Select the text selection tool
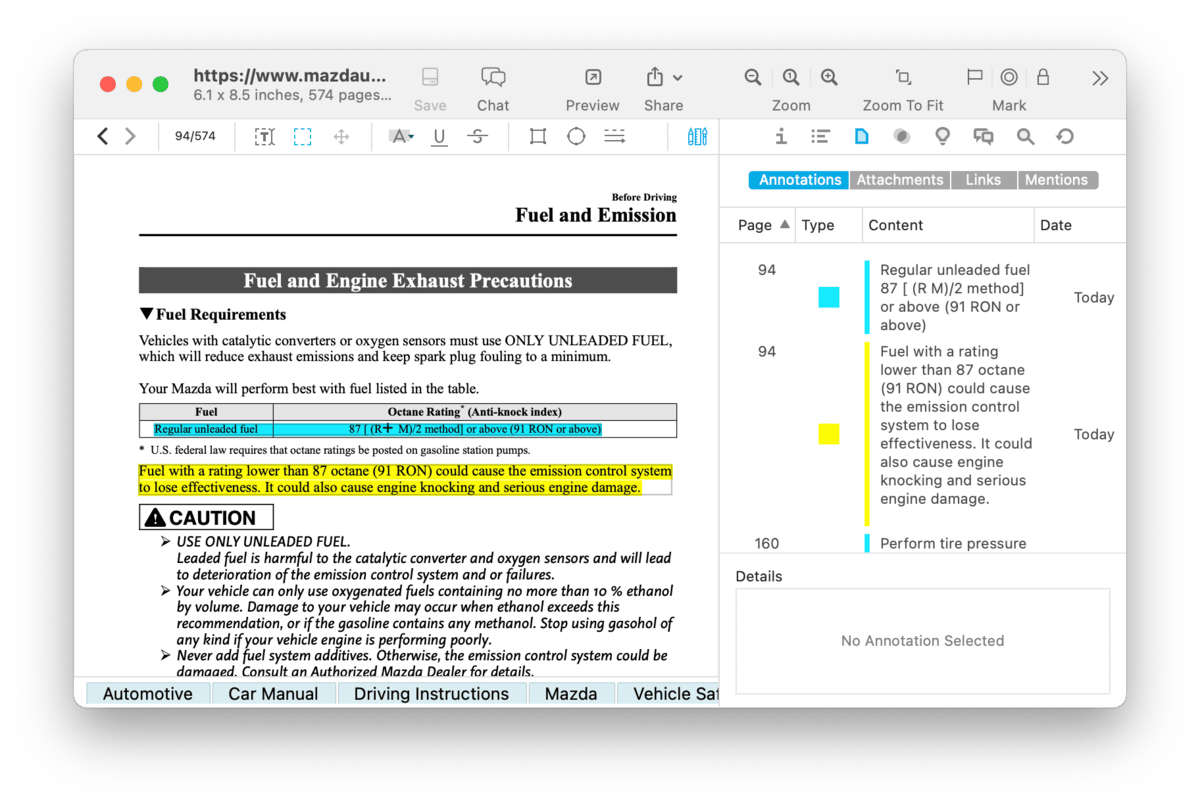 click(x=264, y=137)
